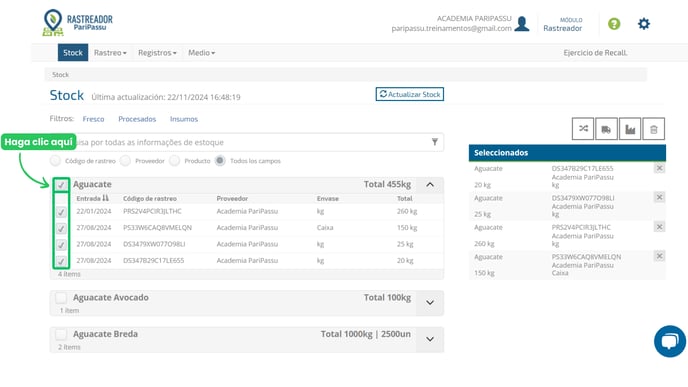Screen dimensions: 688x387
Task: Click tracking code PS33W6CAQ8VMELQN in table
Action: click(158, 228)
